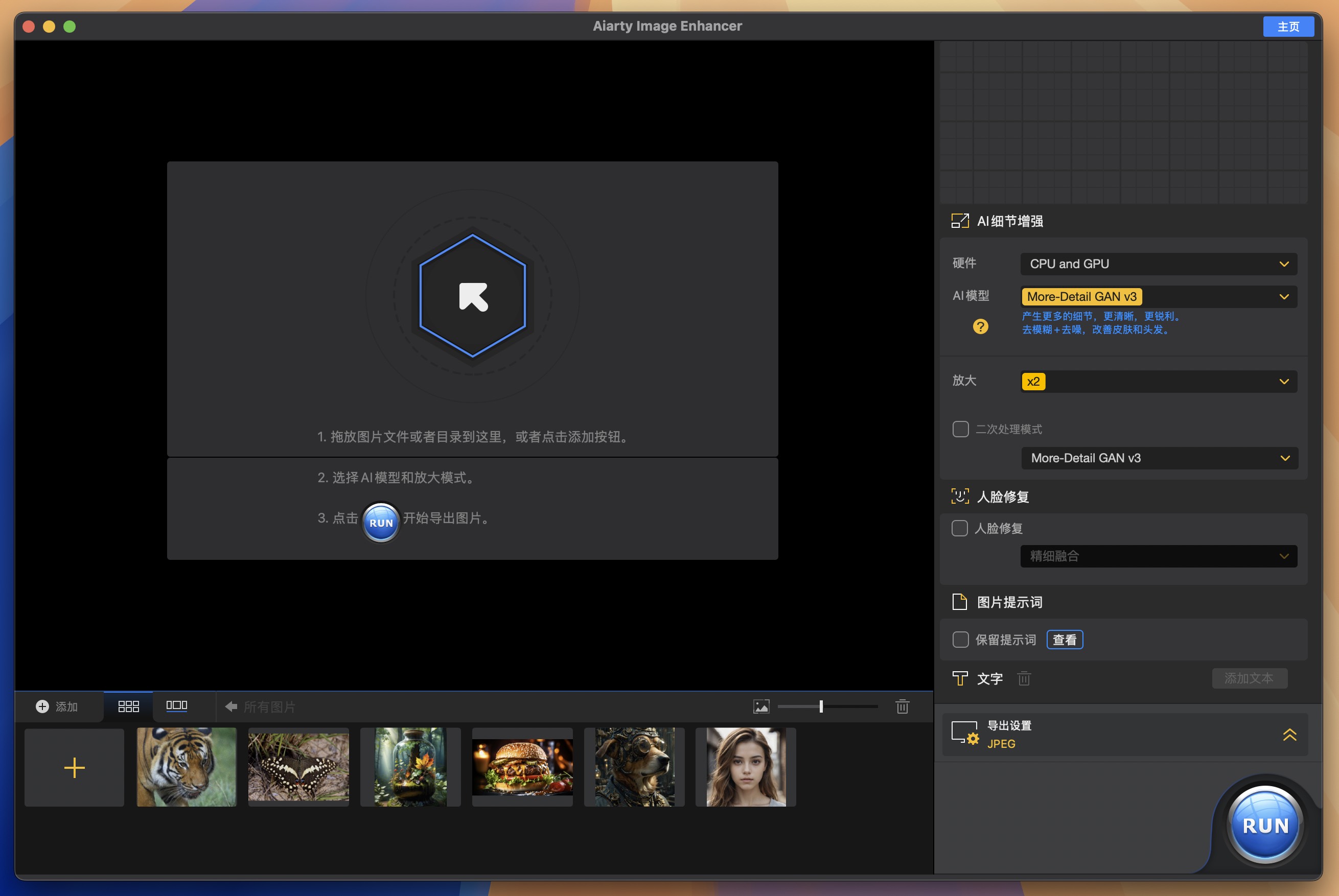Open the 硬件 CPU and GPU dropdown
1339x896 pixels.
point(1158,264)
